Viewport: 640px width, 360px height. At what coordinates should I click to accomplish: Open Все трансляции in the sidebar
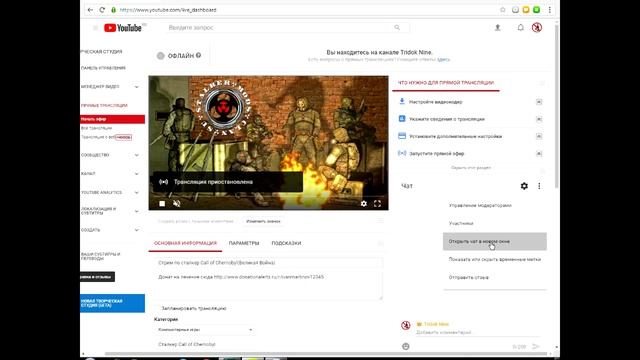pyautogui.click(x=96, y=128)
